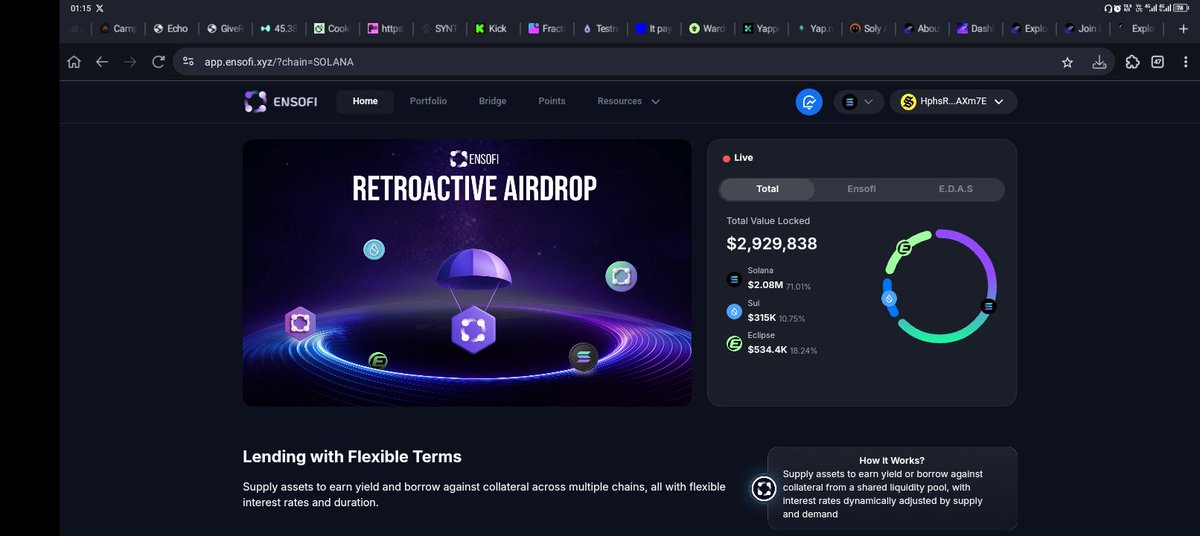Click the Ensofi icon in How it Works card
This screenshot has height=536, width=1200.
[765, 488]
